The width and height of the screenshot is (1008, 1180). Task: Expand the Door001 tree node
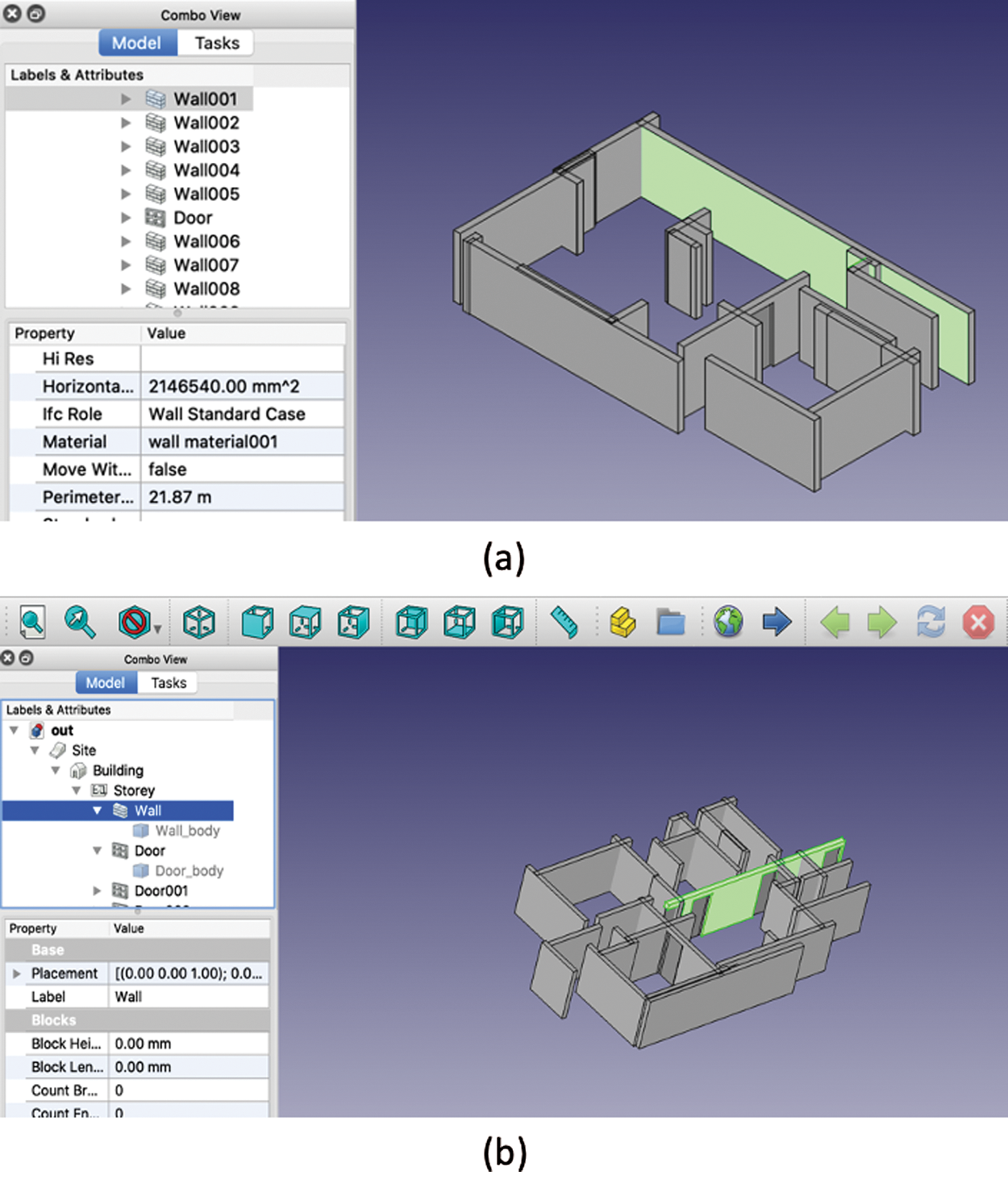(98, 890)
